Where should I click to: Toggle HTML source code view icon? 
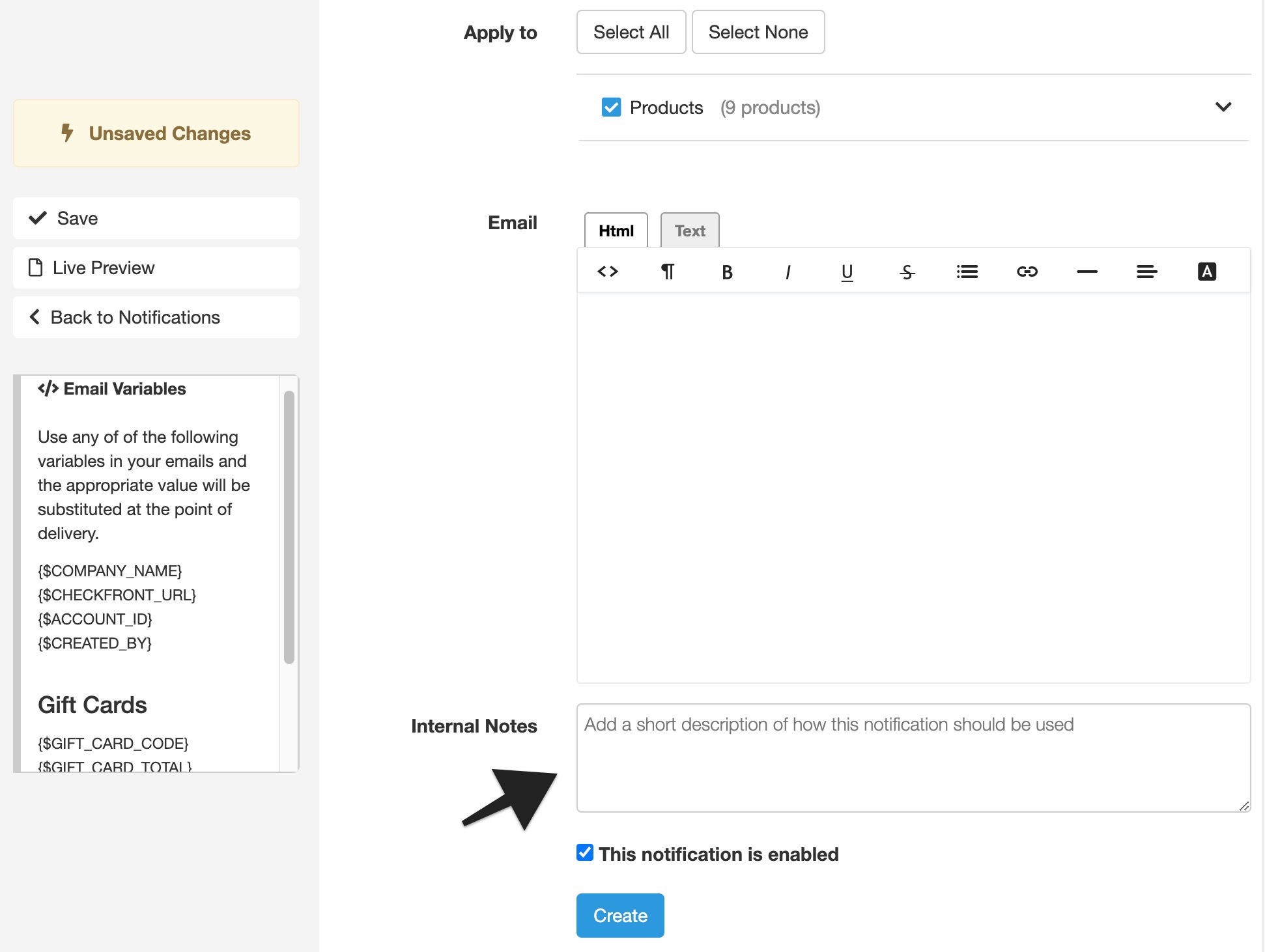607,272
